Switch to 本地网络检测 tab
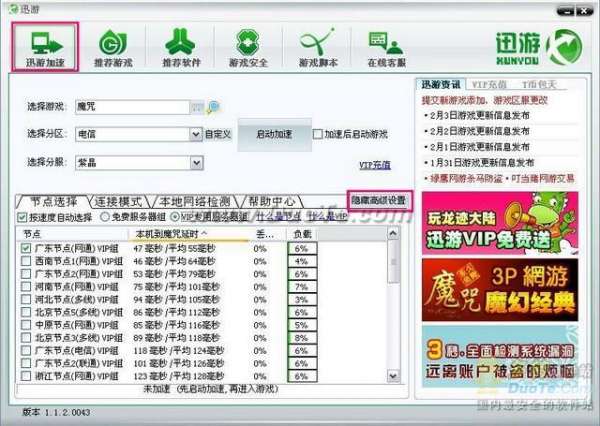Image resolution: width=600 pixels, height=426 pixels. tap(194, 201)
